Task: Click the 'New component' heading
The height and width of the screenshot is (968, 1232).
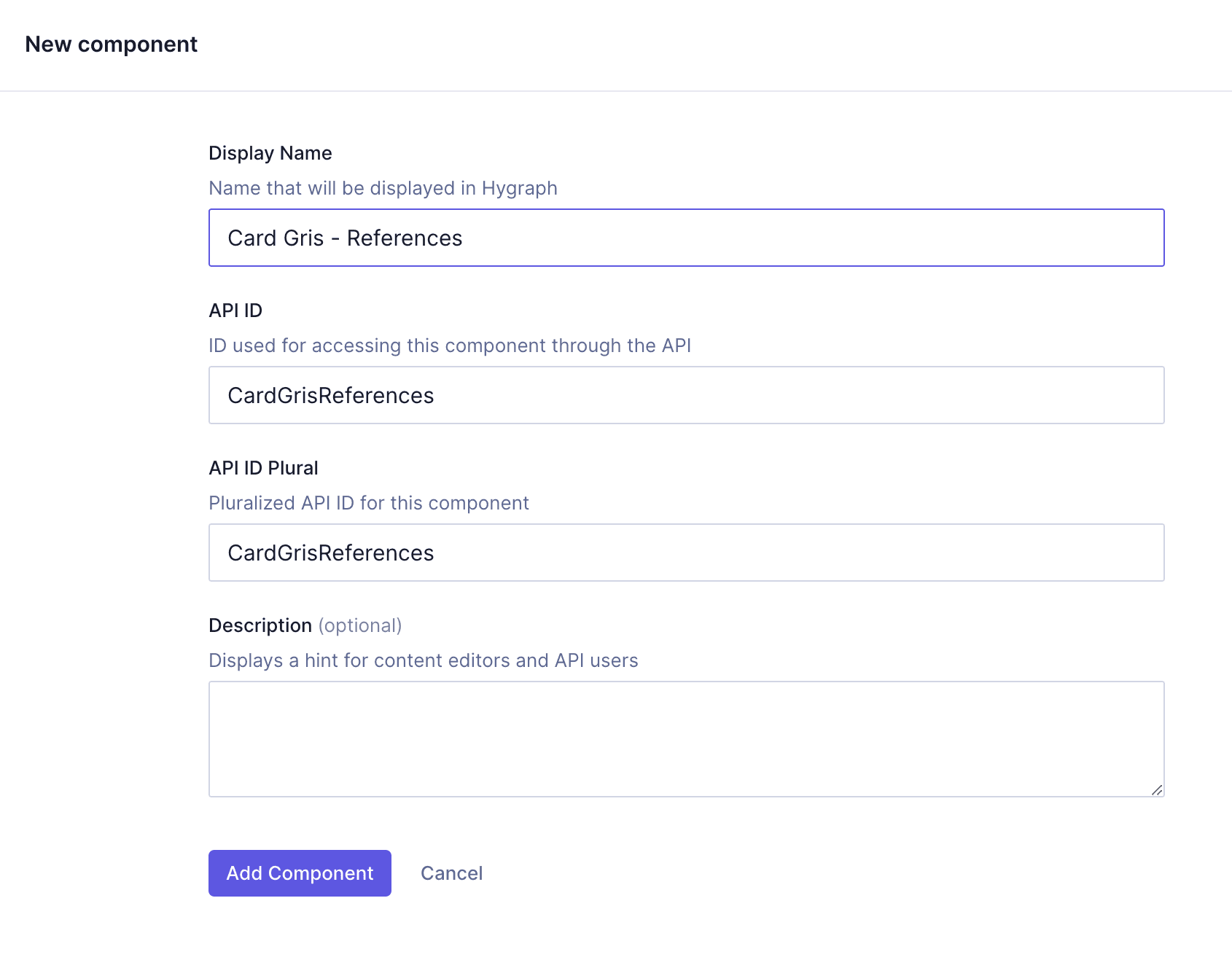Action: click(x=112, y=44)
